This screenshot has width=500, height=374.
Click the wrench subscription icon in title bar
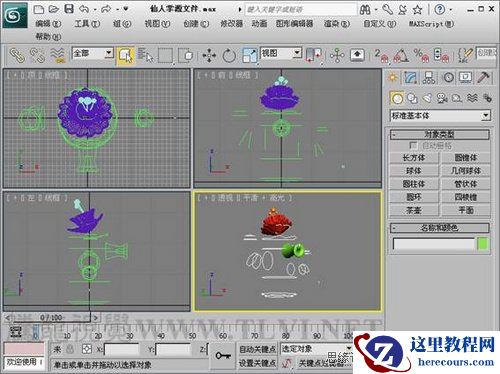point(388,10)
